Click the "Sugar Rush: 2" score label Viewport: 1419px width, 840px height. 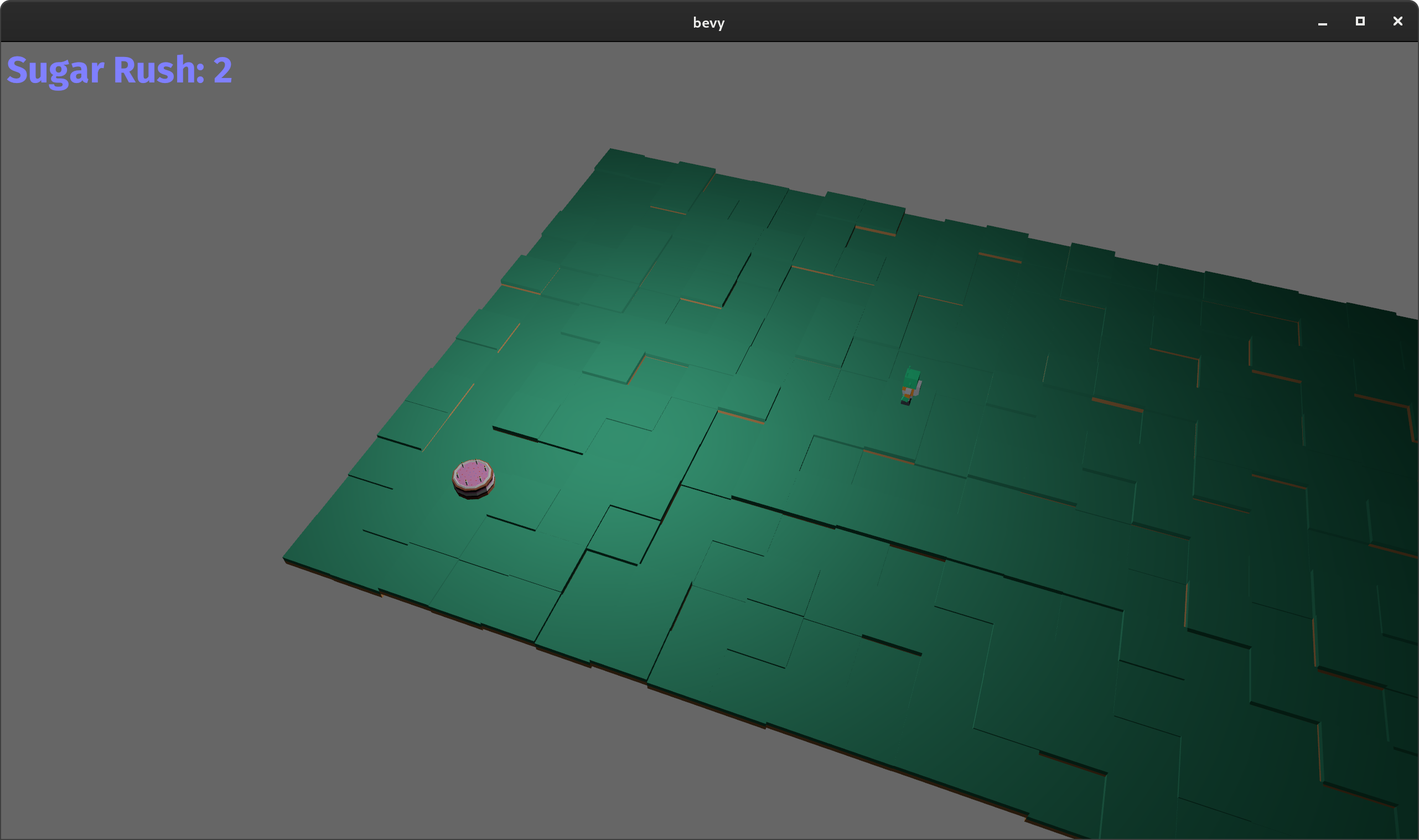(120, 70)
